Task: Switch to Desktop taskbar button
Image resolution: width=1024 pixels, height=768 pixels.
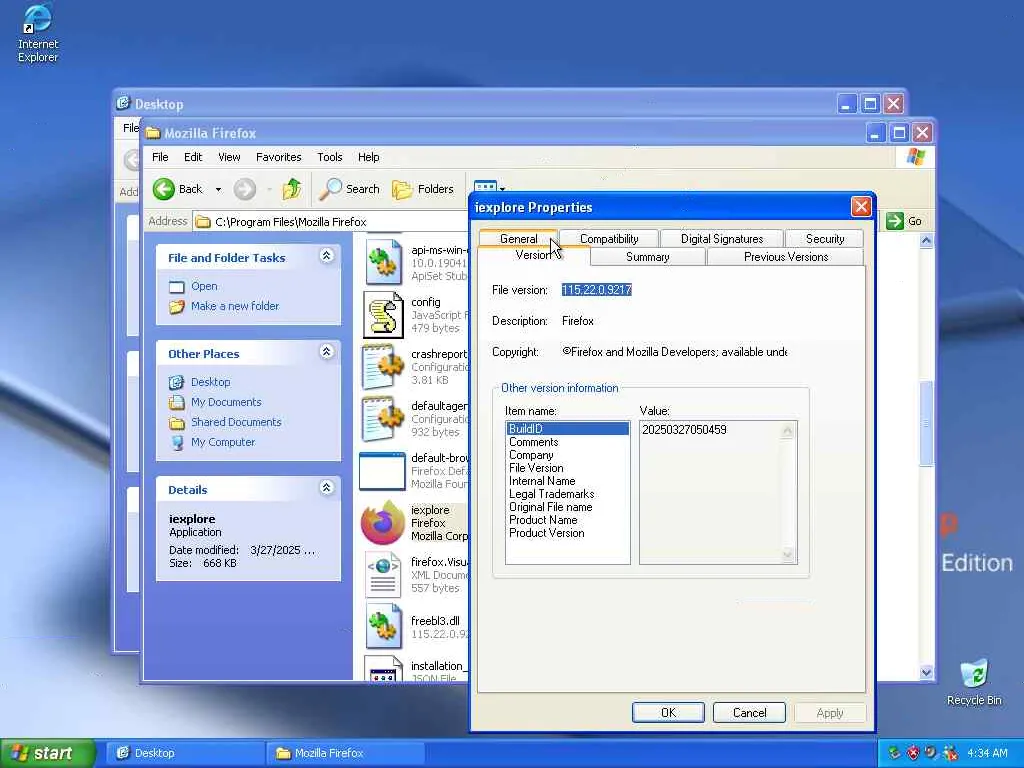Action: click(x=185, y=754)
